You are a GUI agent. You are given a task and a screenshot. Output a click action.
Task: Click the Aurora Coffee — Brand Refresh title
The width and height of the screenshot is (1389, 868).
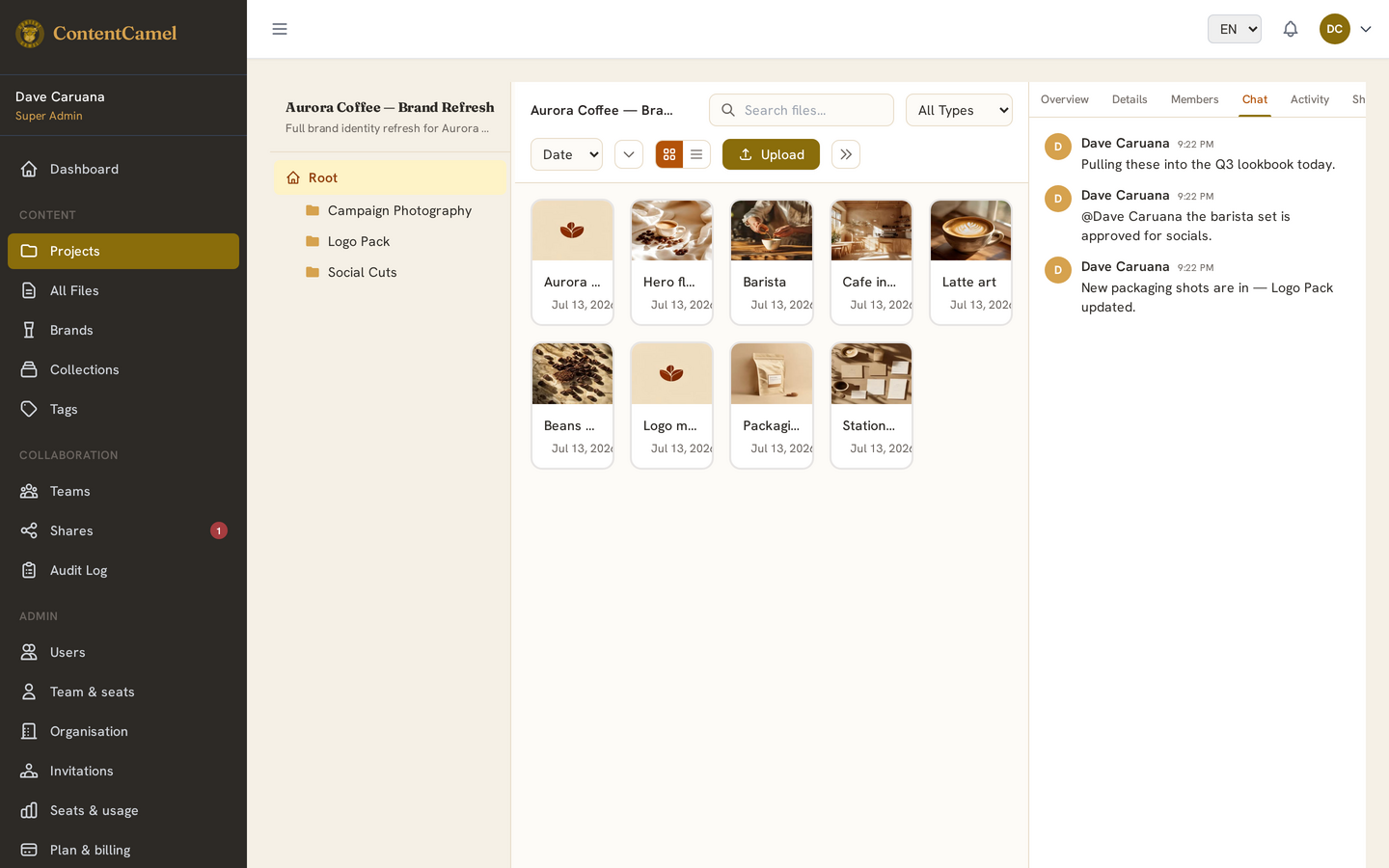point(390,107)
